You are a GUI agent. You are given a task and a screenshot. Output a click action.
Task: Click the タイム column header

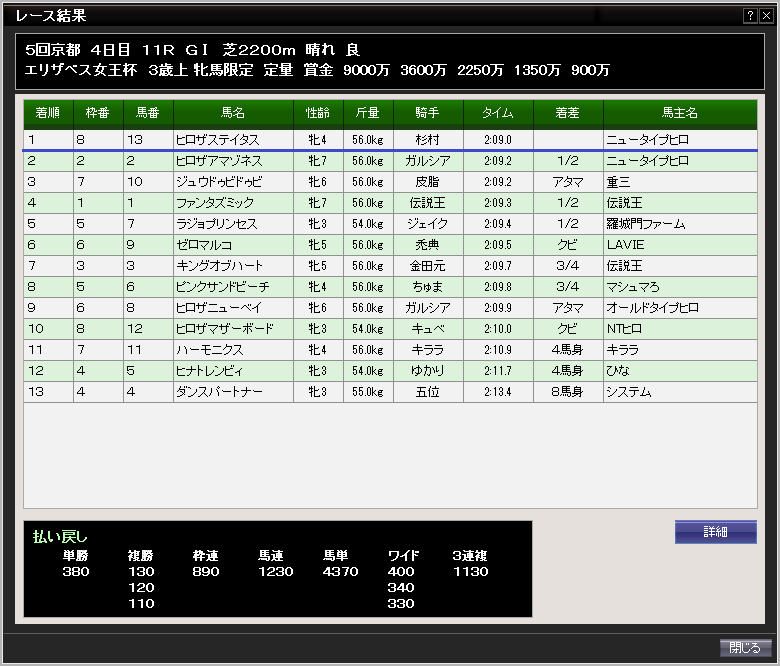(498, 113)
